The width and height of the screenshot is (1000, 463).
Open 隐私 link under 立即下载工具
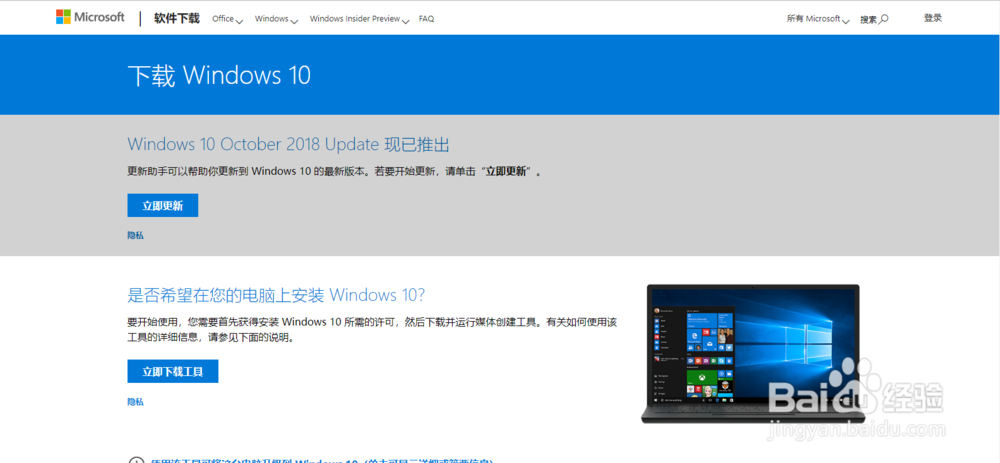point(135,402)
